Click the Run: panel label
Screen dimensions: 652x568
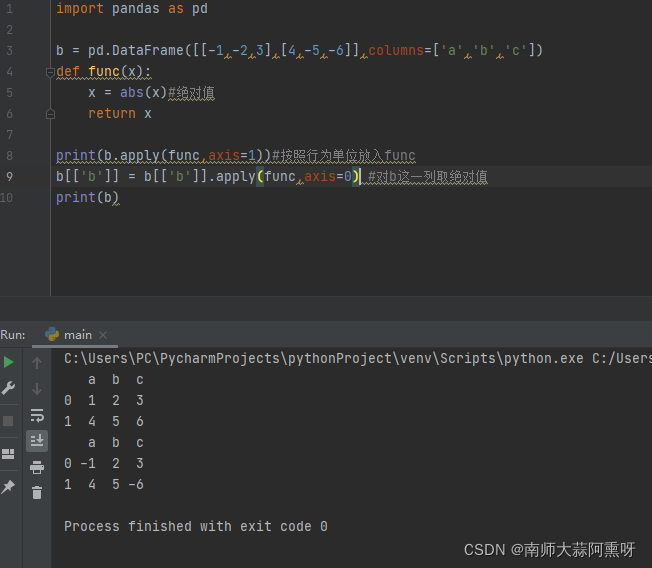pos(13,335)
